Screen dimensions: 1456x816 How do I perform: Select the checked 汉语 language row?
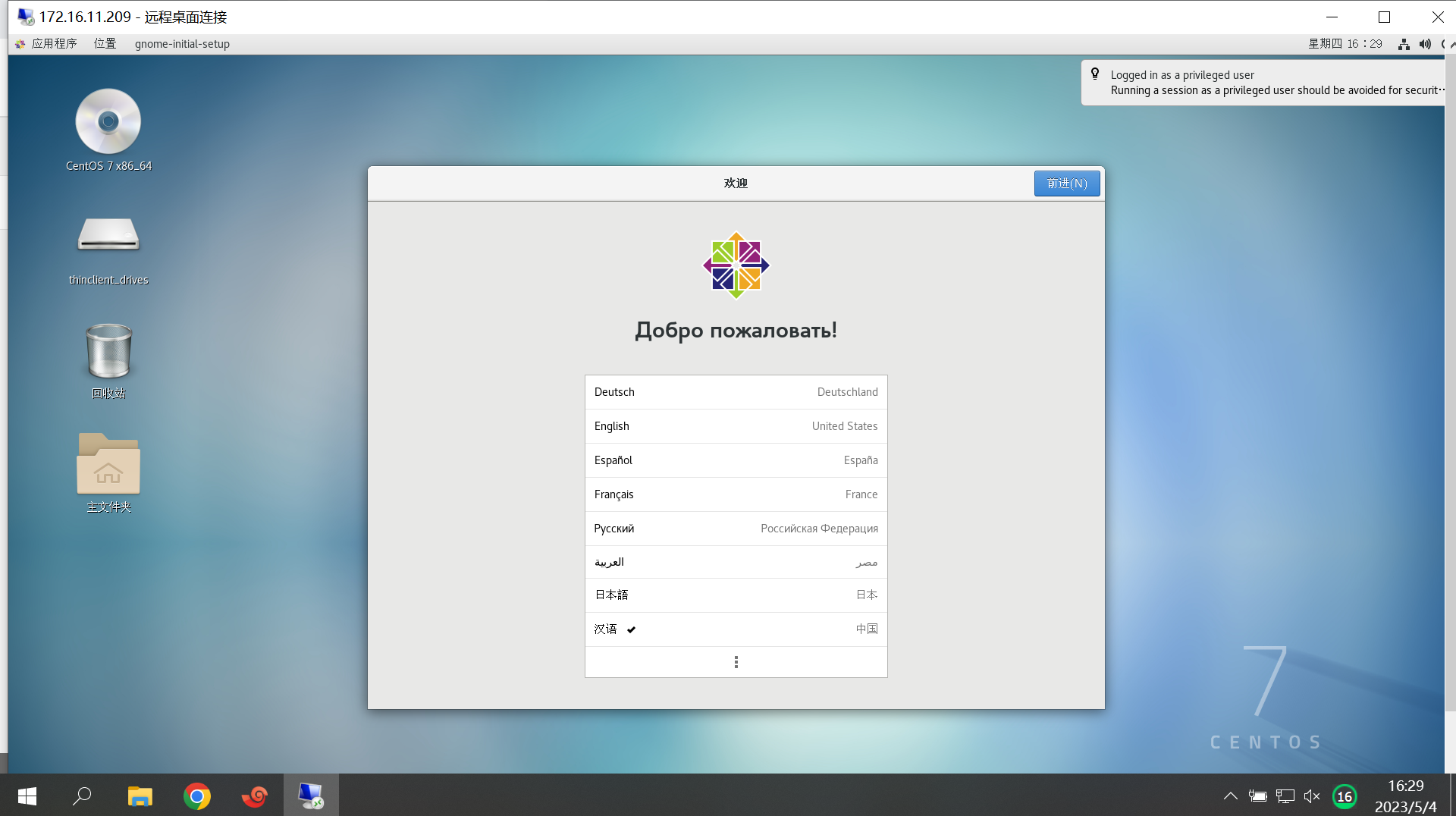736,629
